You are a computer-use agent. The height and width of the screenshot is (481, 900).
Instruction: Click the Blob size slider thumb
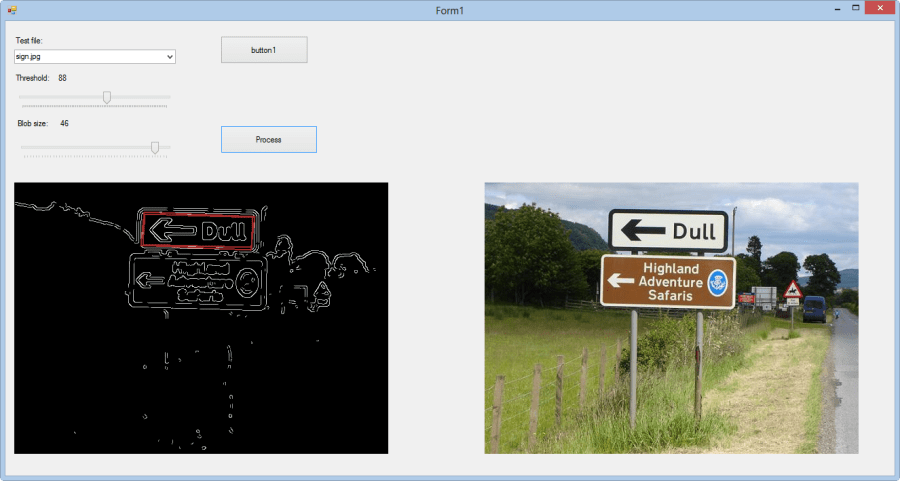[154, 147]
